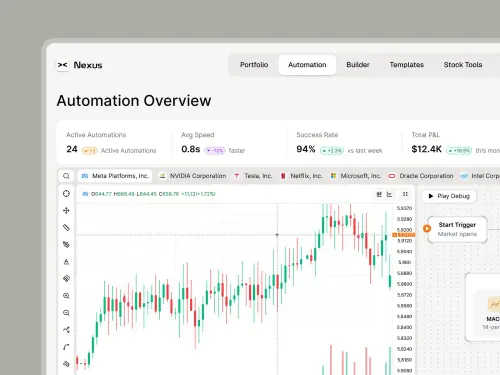The image size is (500, 375).
Task: Click the 'Nexus' brand name
Action: pyautogui.click(x=88, y=65)
